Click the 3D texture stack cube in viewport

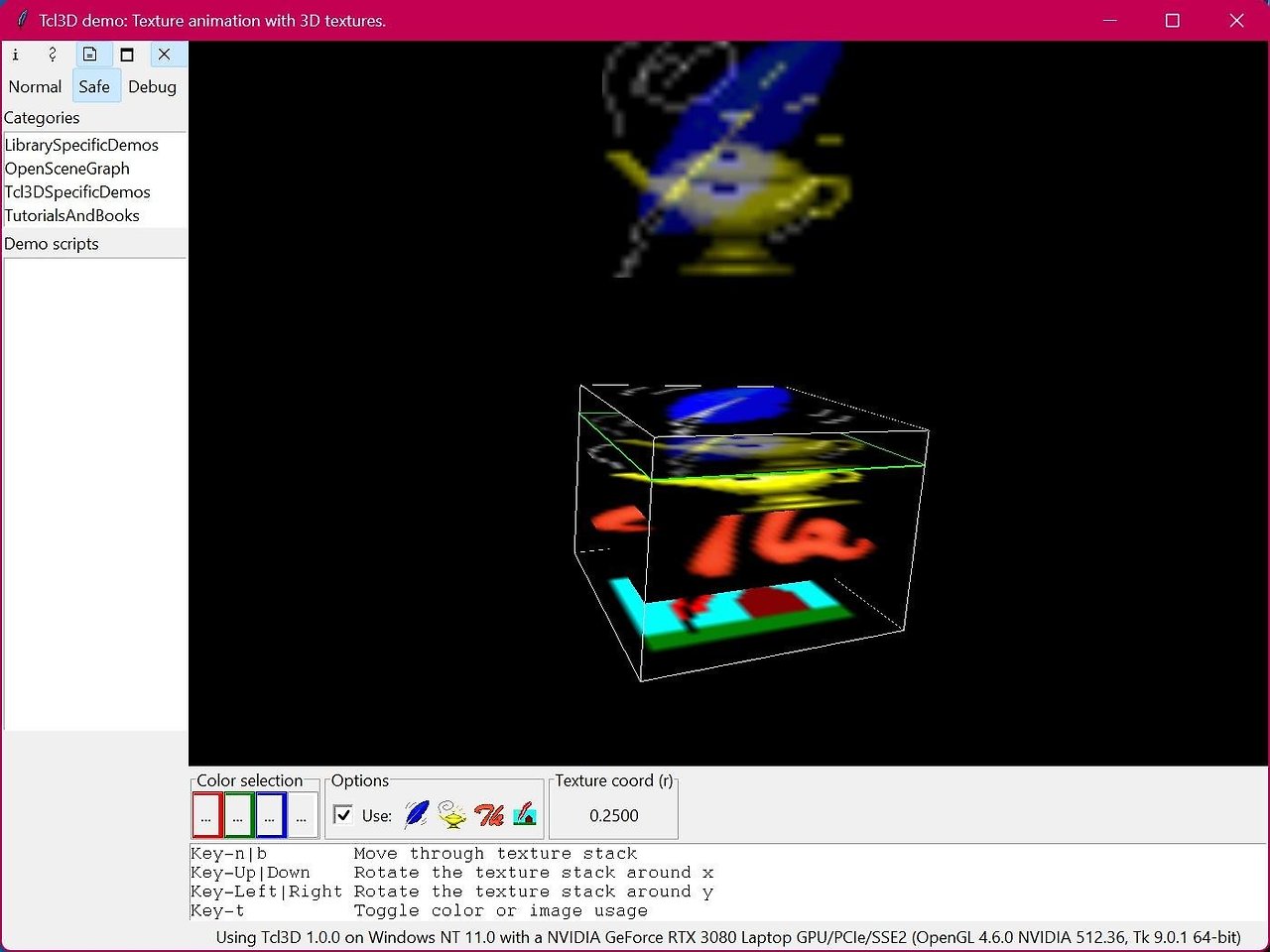pos(751,533)
